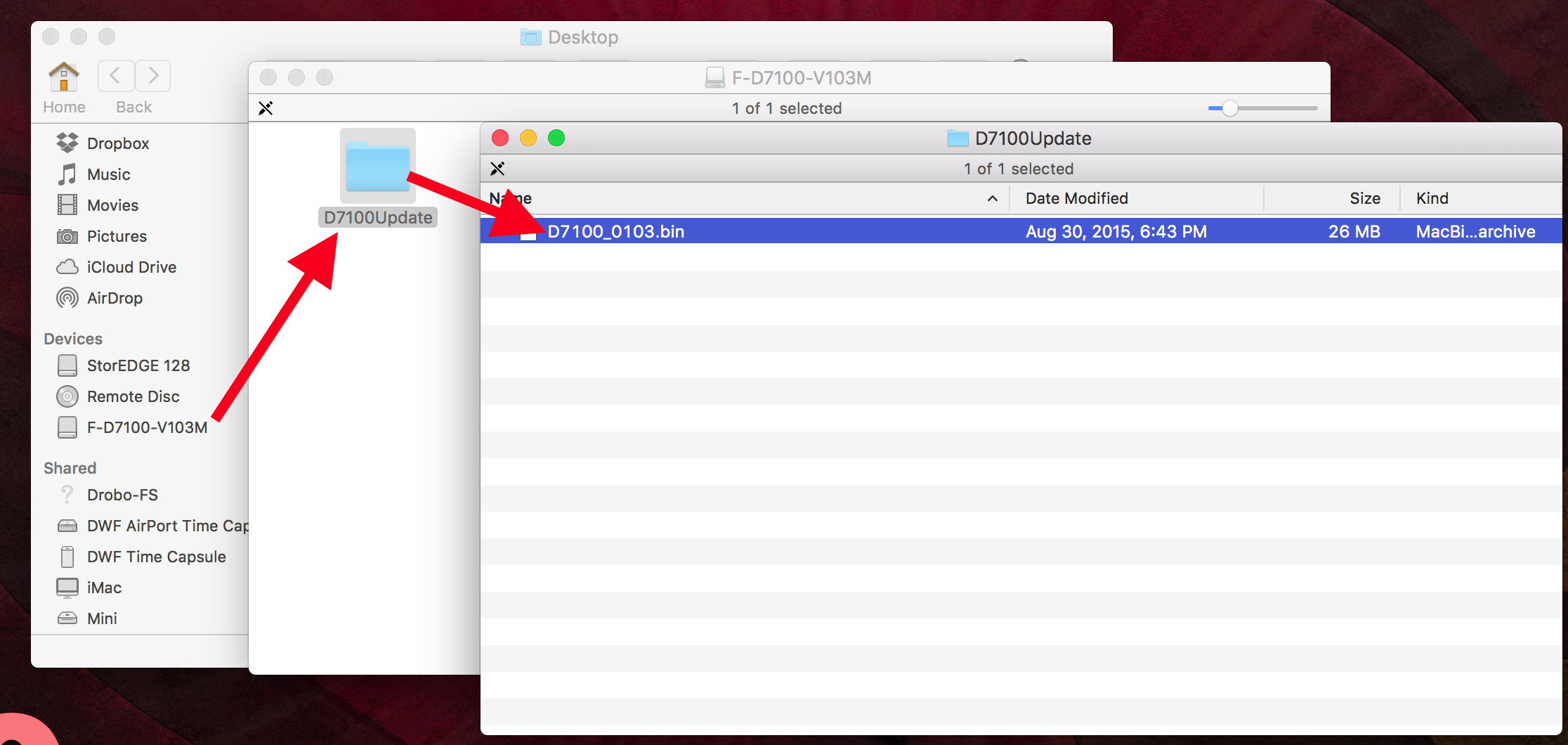This screenshot has height=745, width=1568.
Task: Sort by Date Modified column
Action: click(x=1137, y=198)
